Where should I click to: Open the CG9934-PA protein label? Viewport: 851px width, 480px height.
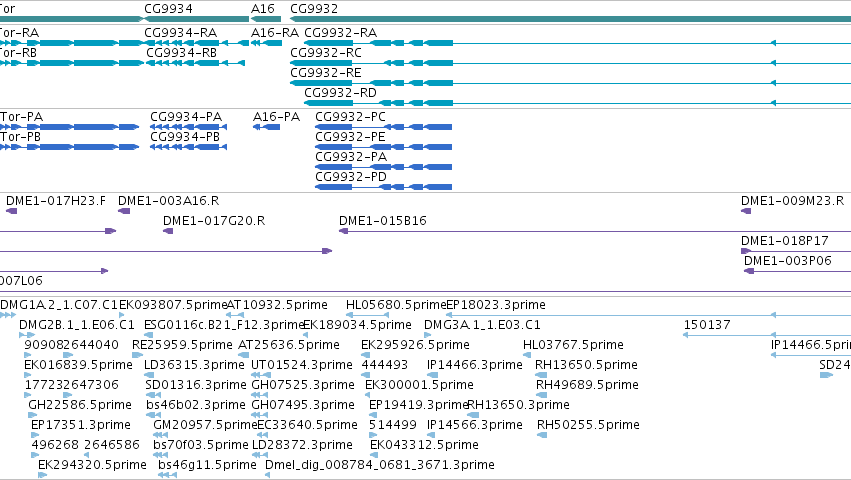(186, 117)
